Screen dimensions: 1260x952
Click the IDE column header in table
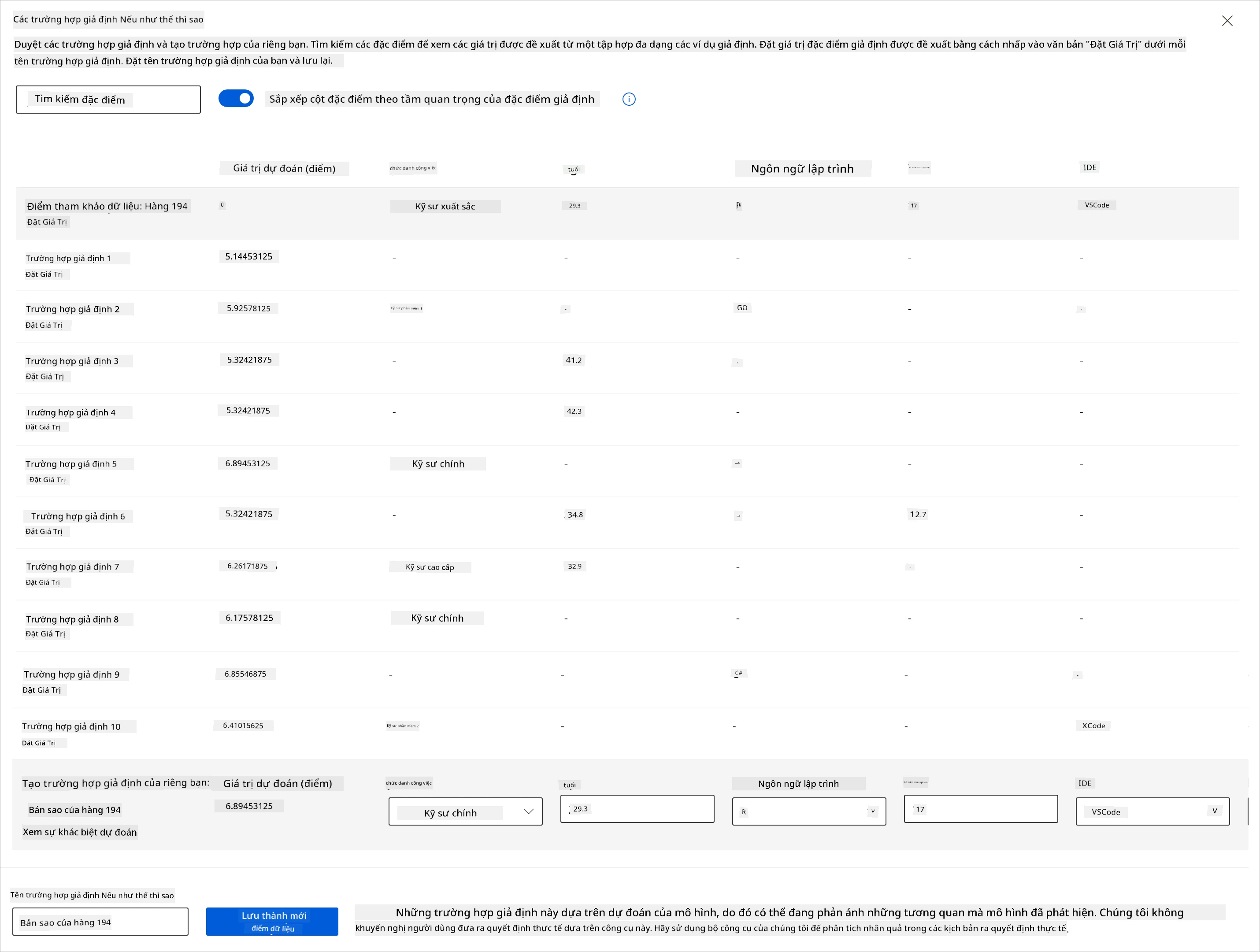tap(1090, 167)
